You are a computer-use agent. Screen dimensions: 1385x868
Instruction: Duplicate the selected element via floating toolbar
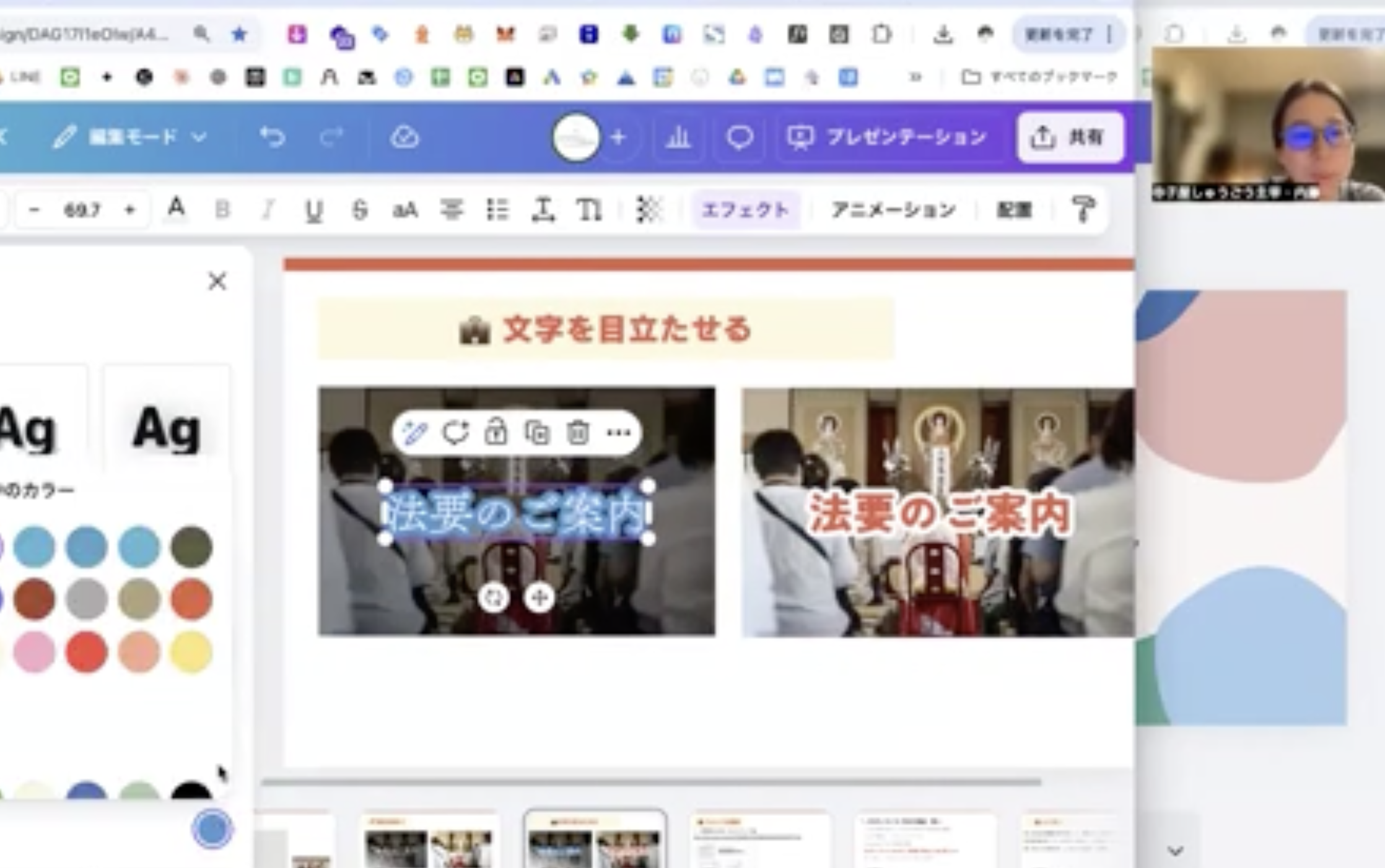pyautogui.click(x=538, y=433)
